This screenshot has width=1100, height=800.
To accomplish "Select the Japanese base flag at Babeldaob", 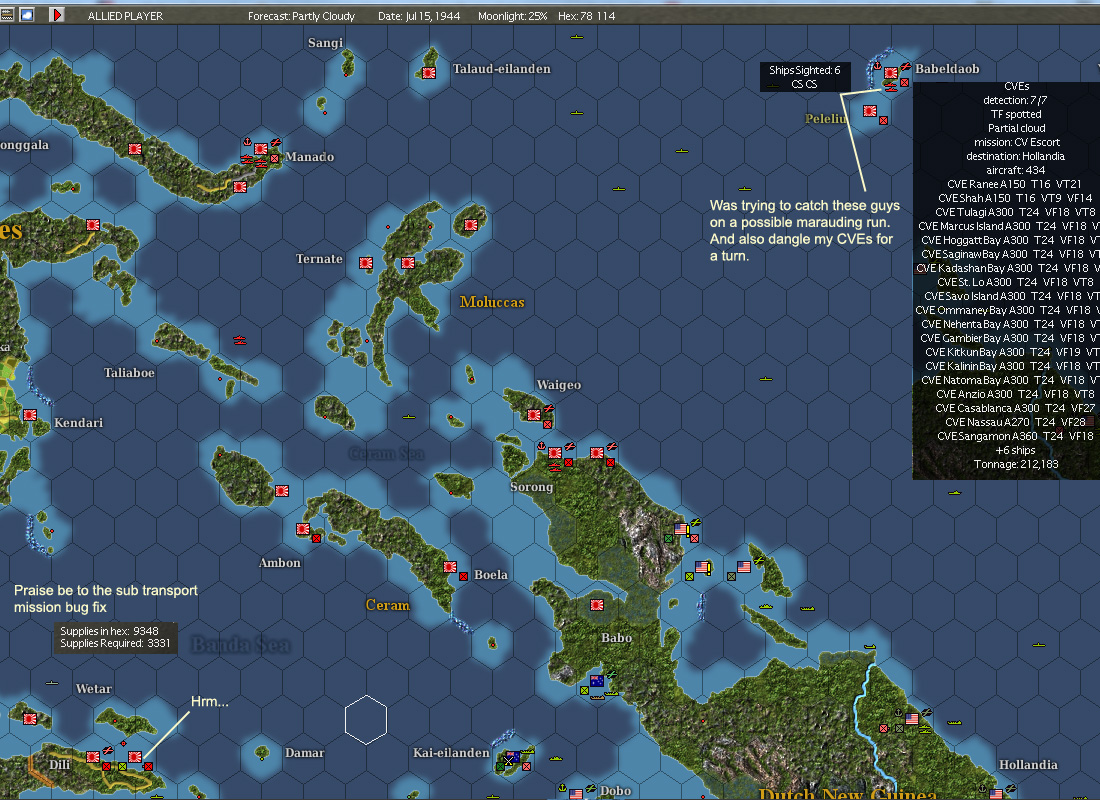I will [891, 73].
